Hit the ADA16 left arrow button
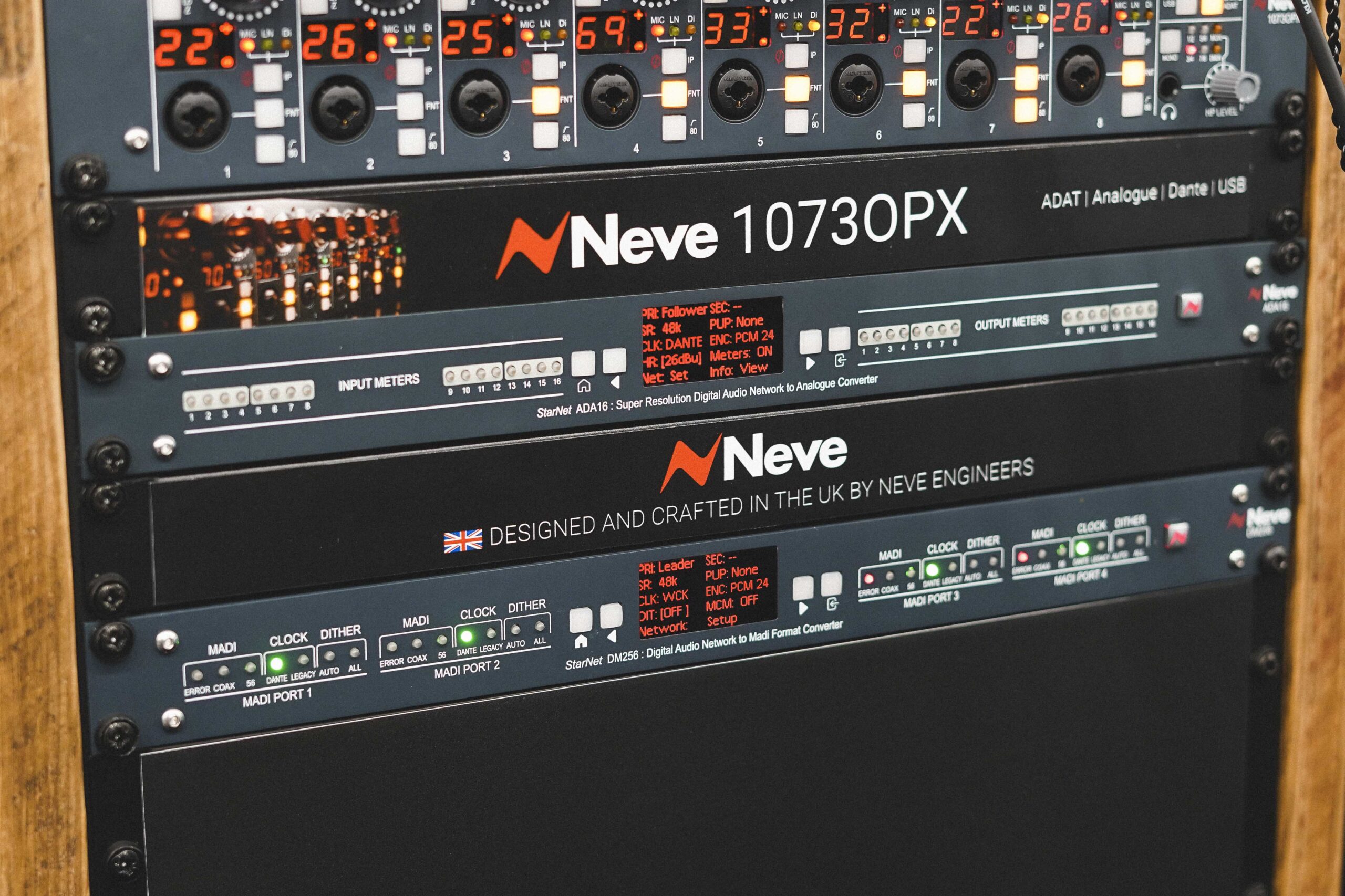1345x896 pixels. (614, 361)
